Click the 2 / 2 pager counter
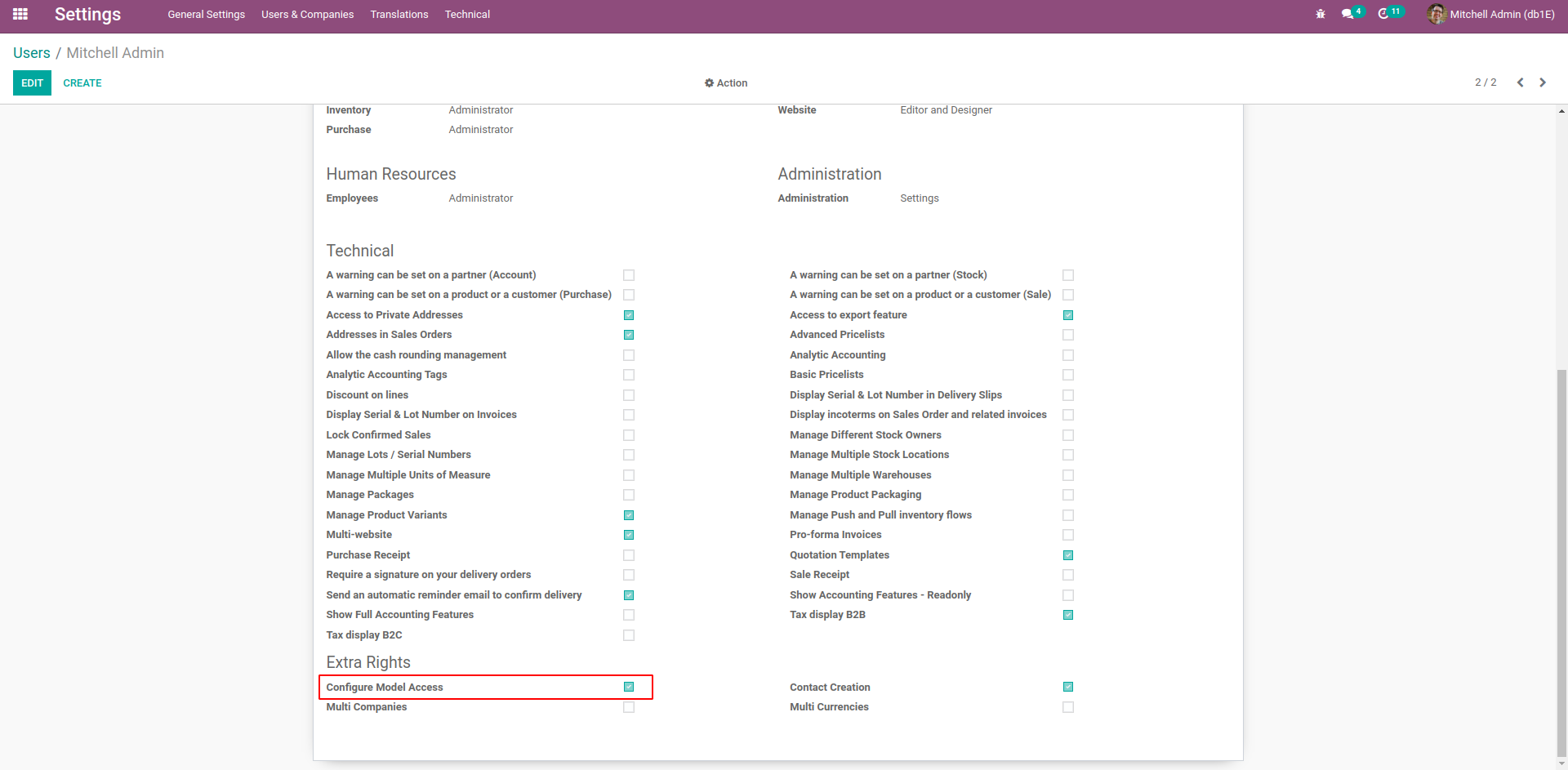The width and height of the screenshot is (1568, 770). click(1486, 82)
